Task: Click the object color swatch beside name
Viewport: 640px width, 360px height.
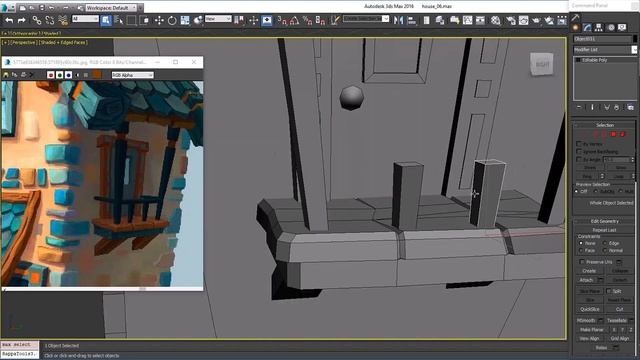Action: 635,39
